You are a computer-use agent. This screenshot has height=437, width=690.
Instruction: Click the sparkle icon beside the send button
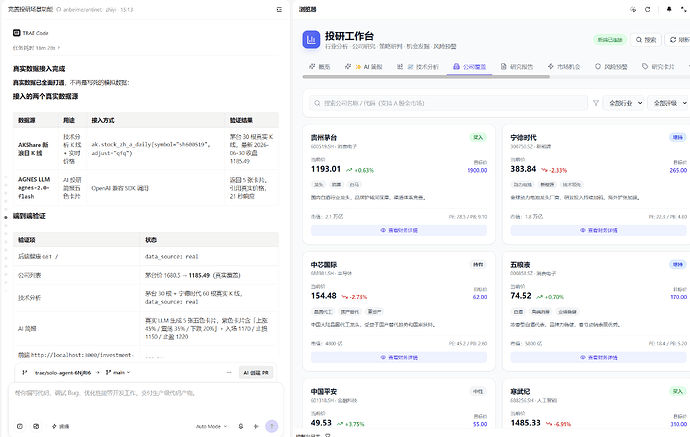pyautogui.click(x=256, y=426)
